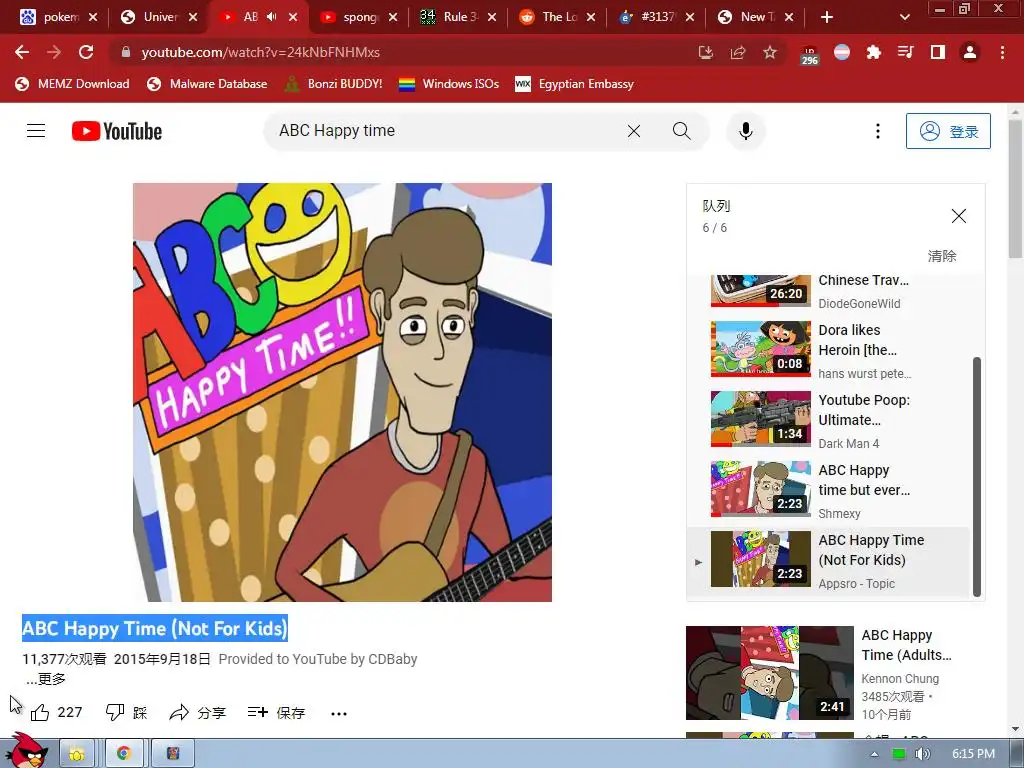Open the Bonzi BUDDY! bookmark
The height and width of the screenshot is (768, 1024).
point(334,84)
